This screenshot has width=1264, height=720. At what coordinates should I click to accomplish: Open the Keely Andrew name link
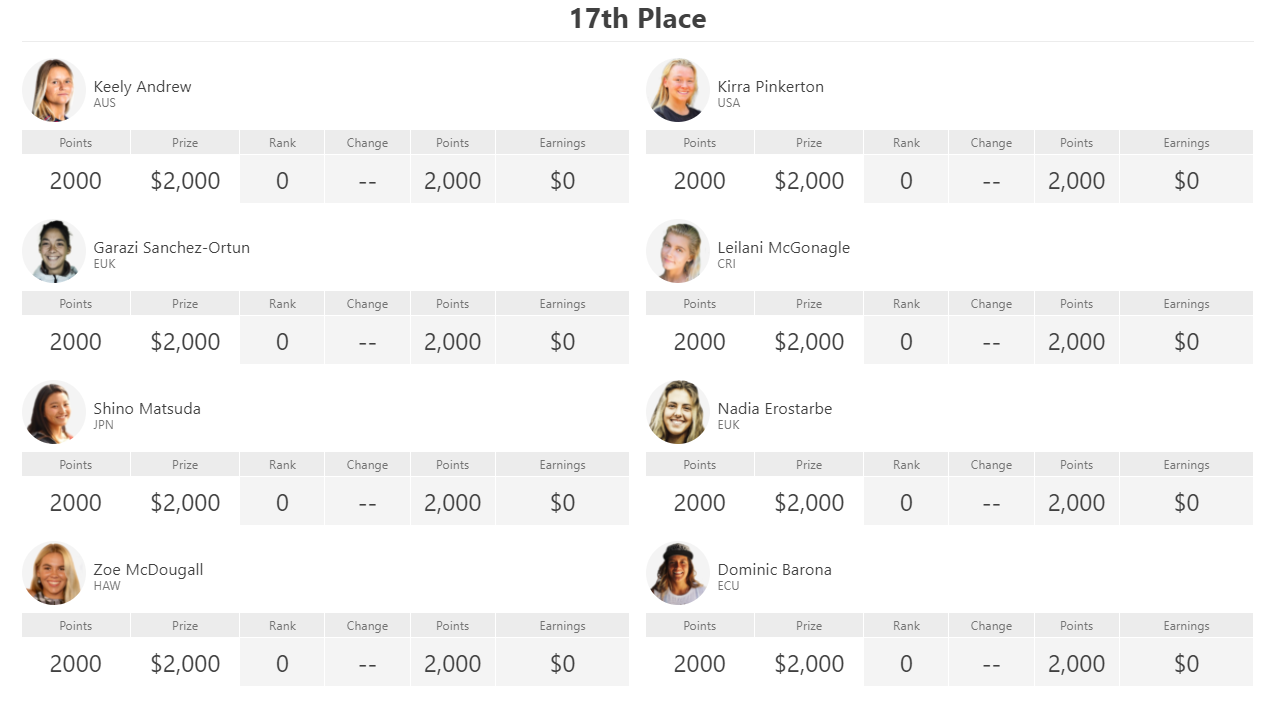pos(142,87)
